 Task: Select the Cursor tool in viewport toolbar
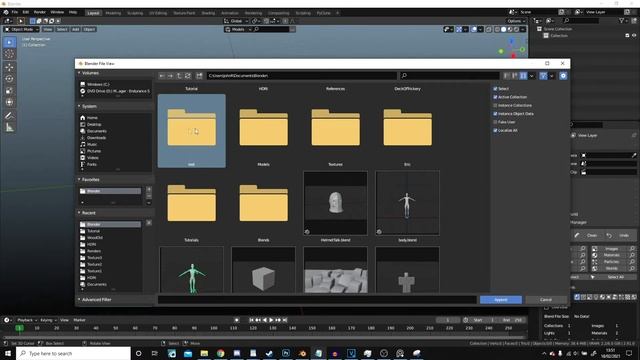(x=9, y=54)
